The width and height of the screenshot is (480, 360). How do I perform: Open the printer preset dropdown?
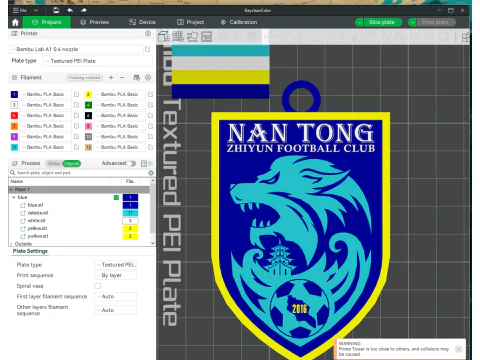[76, 49]
